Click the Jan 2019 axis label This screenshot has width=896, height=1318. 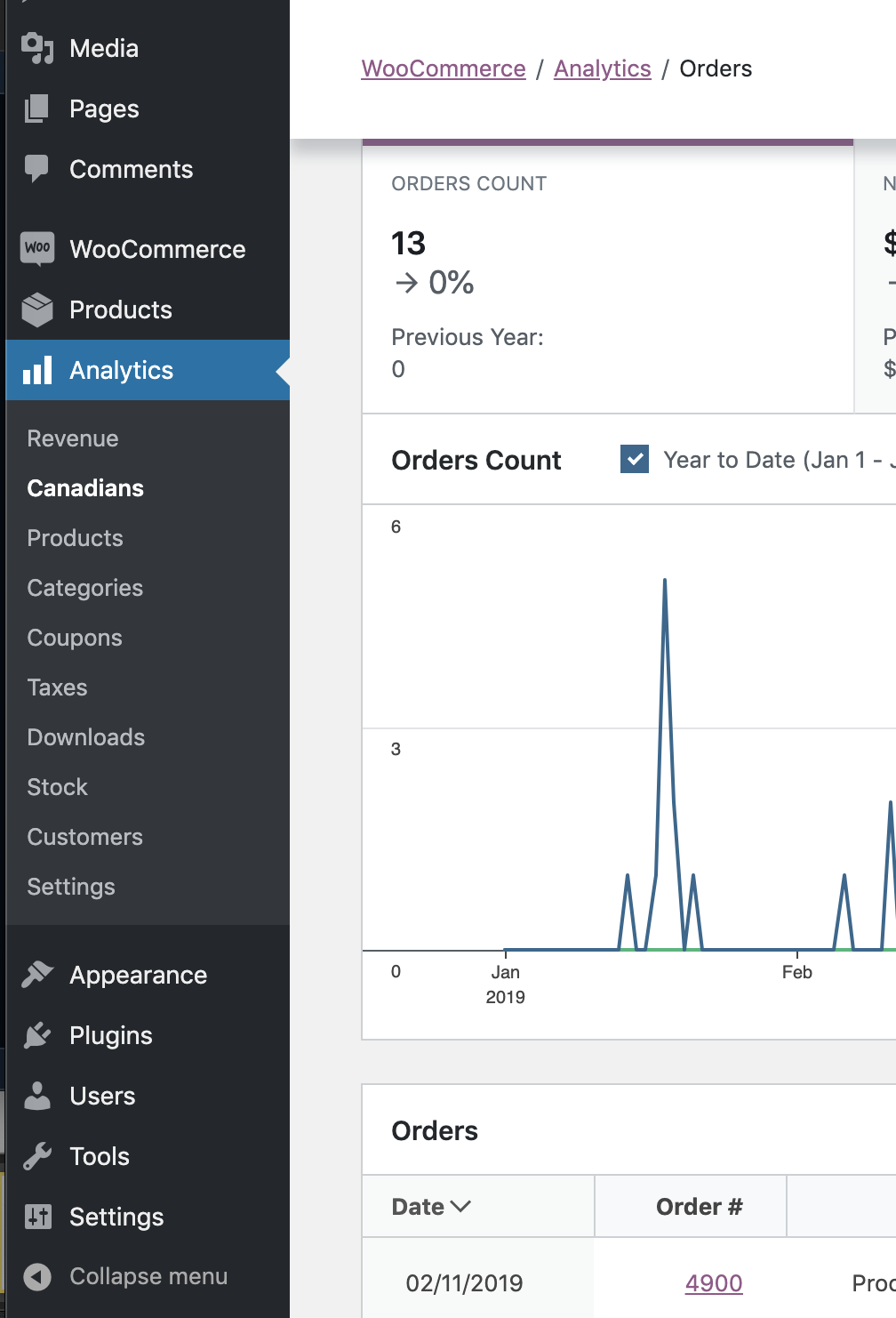click(x=505, y=984)
